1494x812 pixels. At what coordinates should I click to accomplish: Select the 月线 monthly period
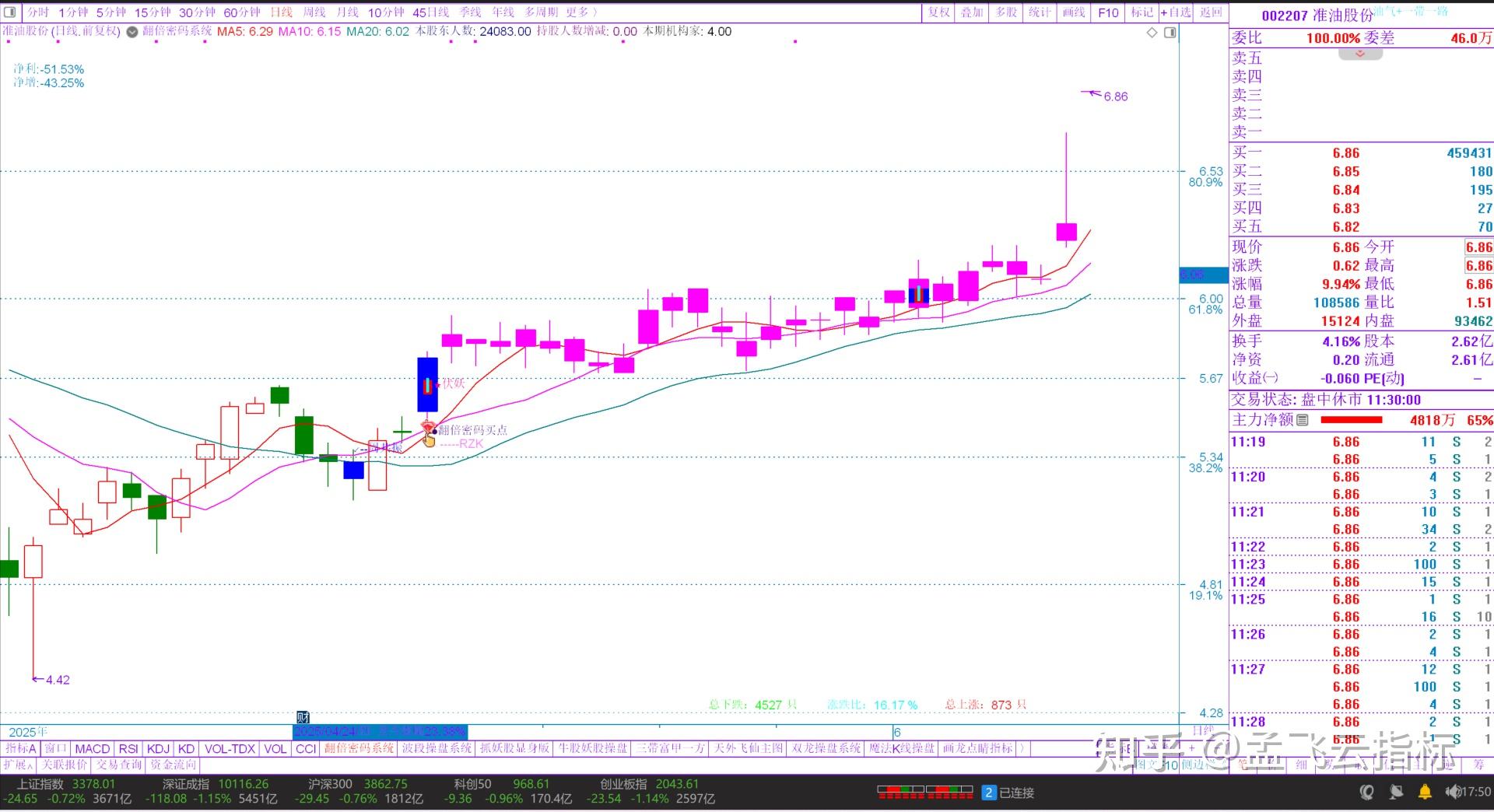[x=348, y=12]
